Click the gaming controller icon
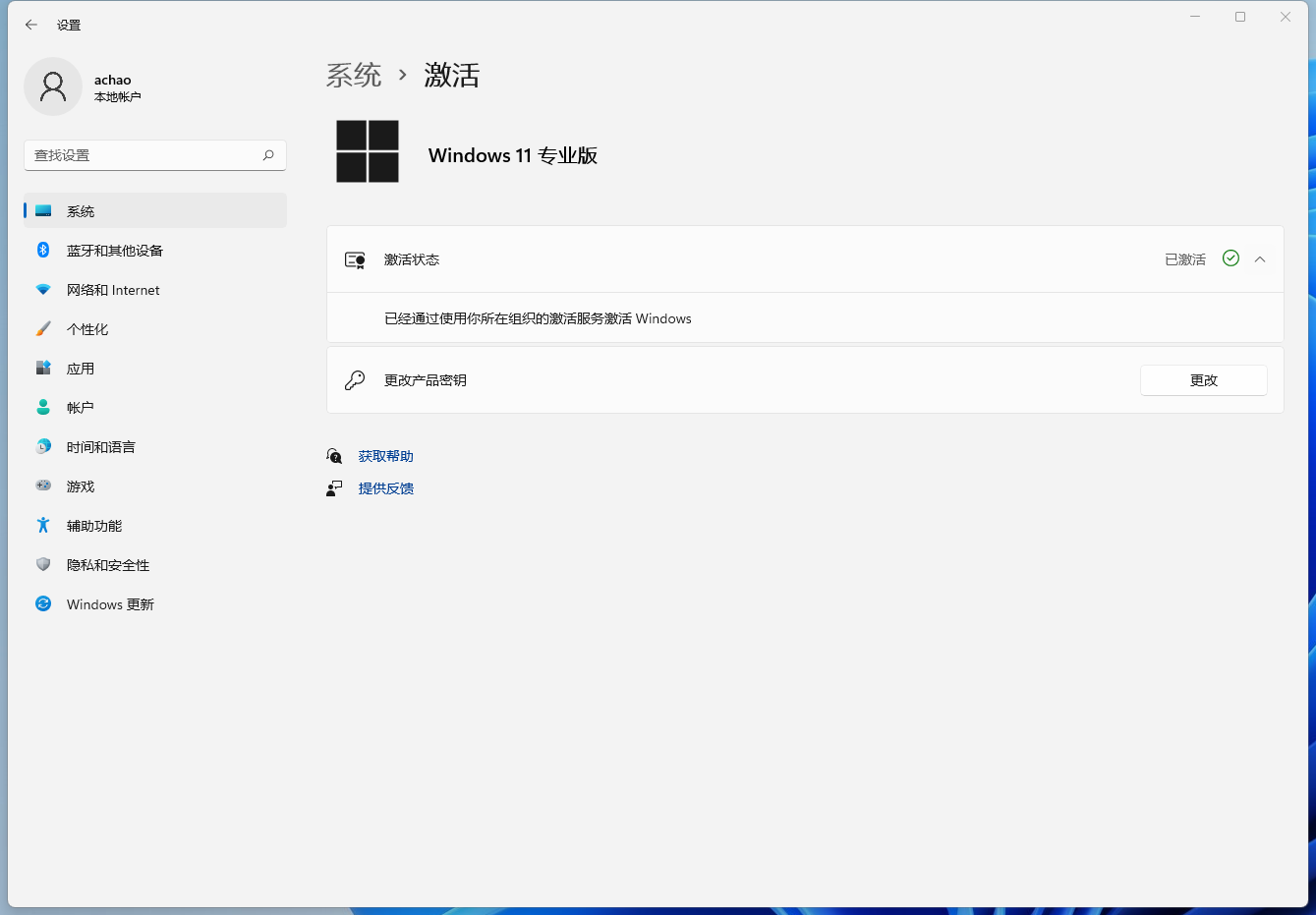The width and height of the screenshot is (1316, 915). pos(43,486)
